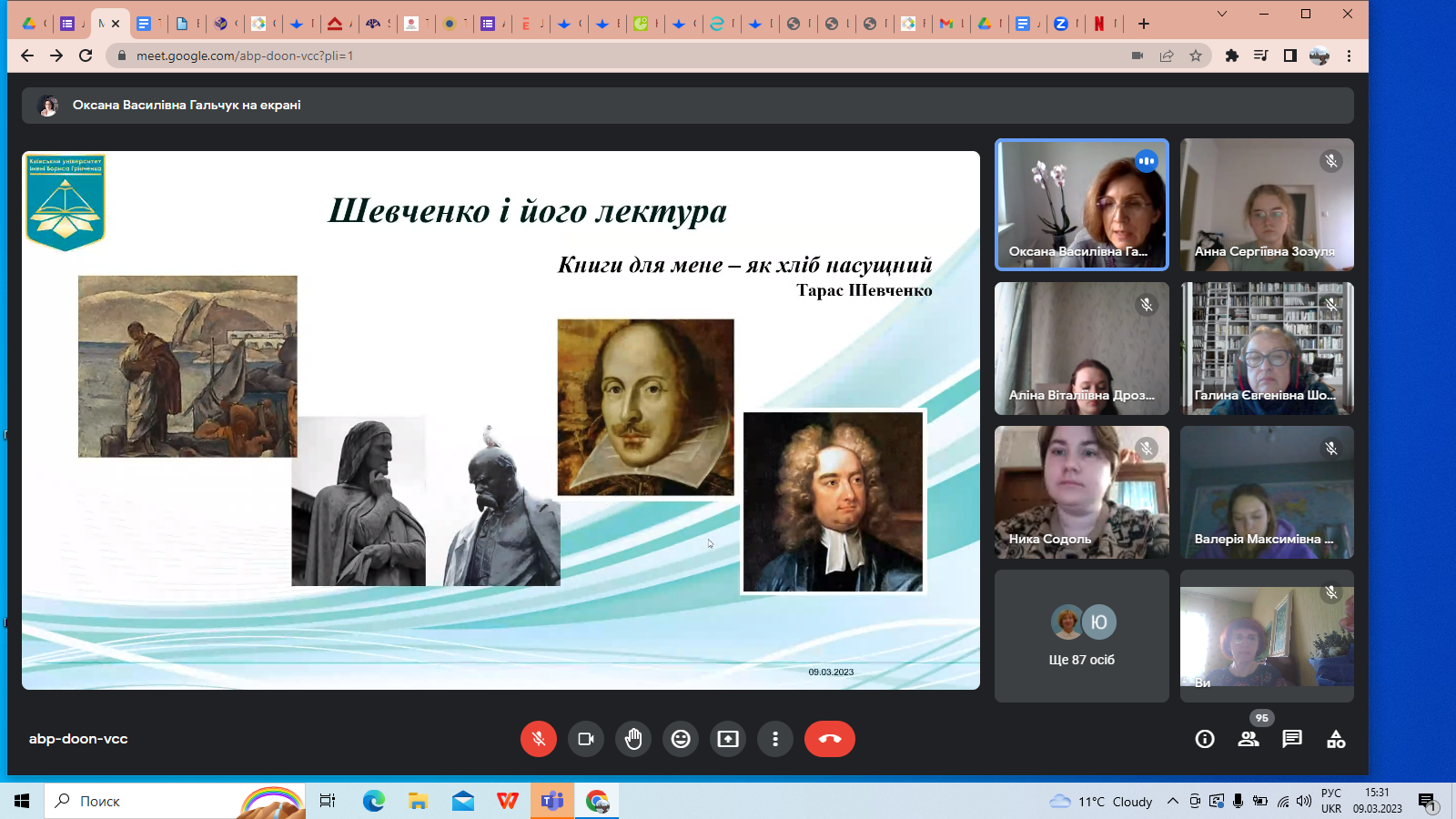This screenshot has width=1456, height=819.
Task: Click the present screen button
Action: click(728, 739)
